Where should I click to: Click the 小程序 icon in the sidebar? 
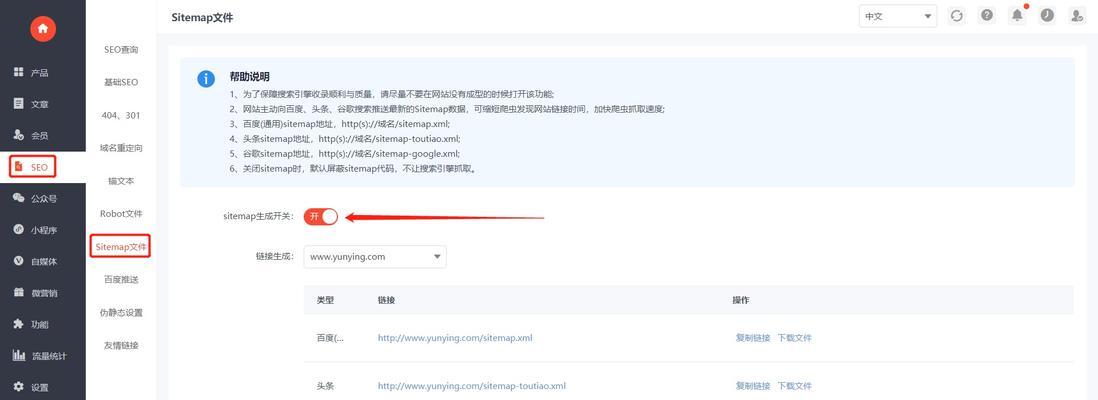pyautogui.click(x=19, y=230)
